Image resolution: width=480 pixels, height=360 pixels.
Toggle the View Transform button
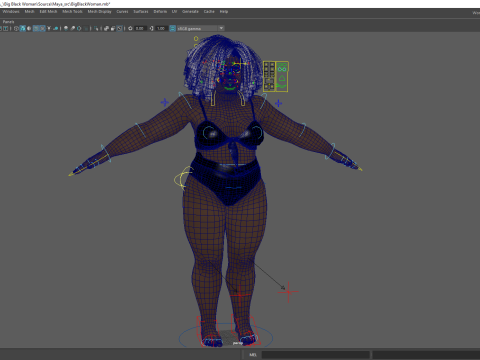click(x=172, y=28)
